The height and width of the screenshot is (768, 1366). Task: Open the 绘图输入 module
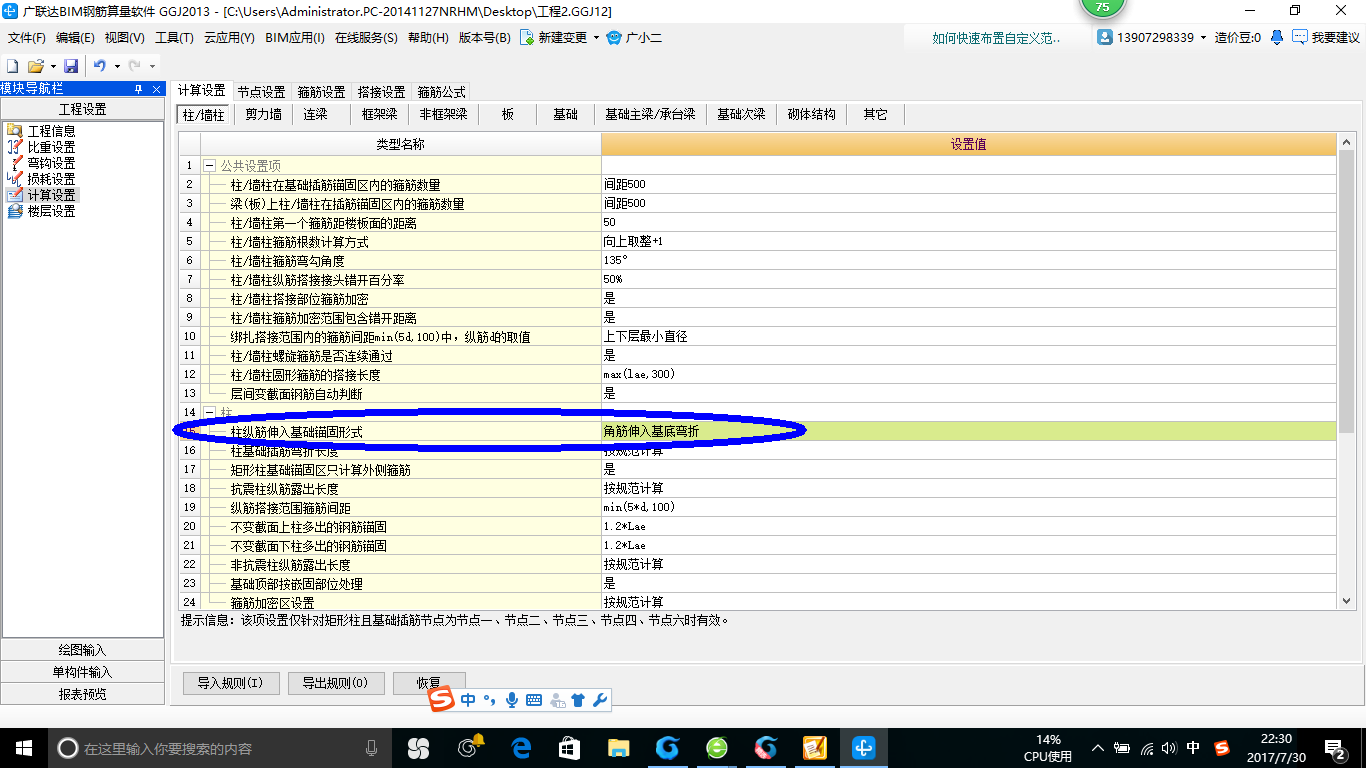pos(83,650)
